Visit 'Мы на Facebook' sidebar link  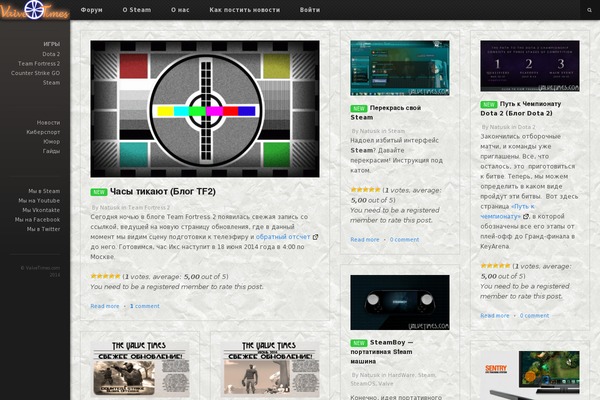pyautogui.click(x=38, y=220)
